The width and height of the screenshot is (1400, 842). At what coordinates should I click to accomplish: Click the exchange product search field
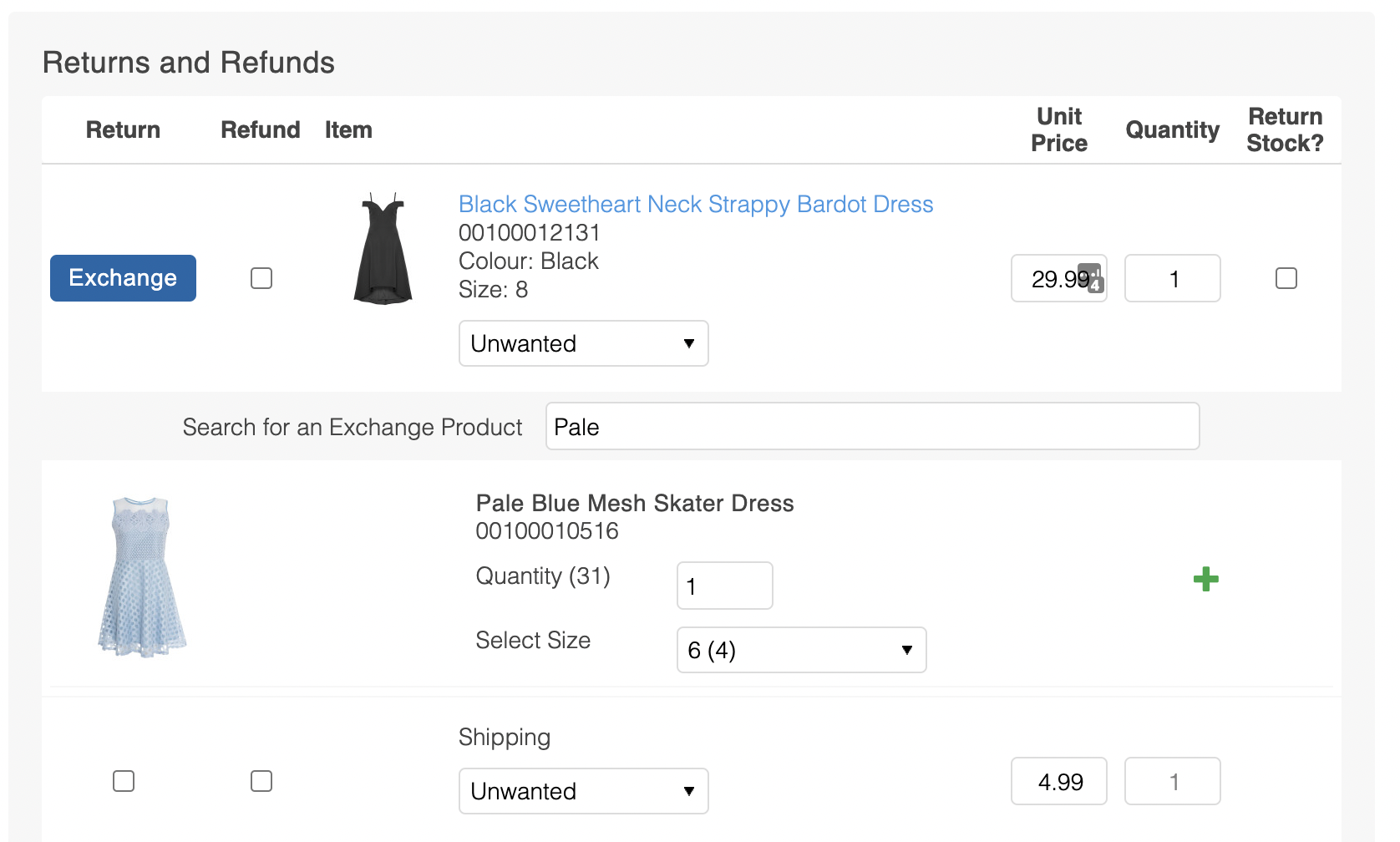click(872, 427)
